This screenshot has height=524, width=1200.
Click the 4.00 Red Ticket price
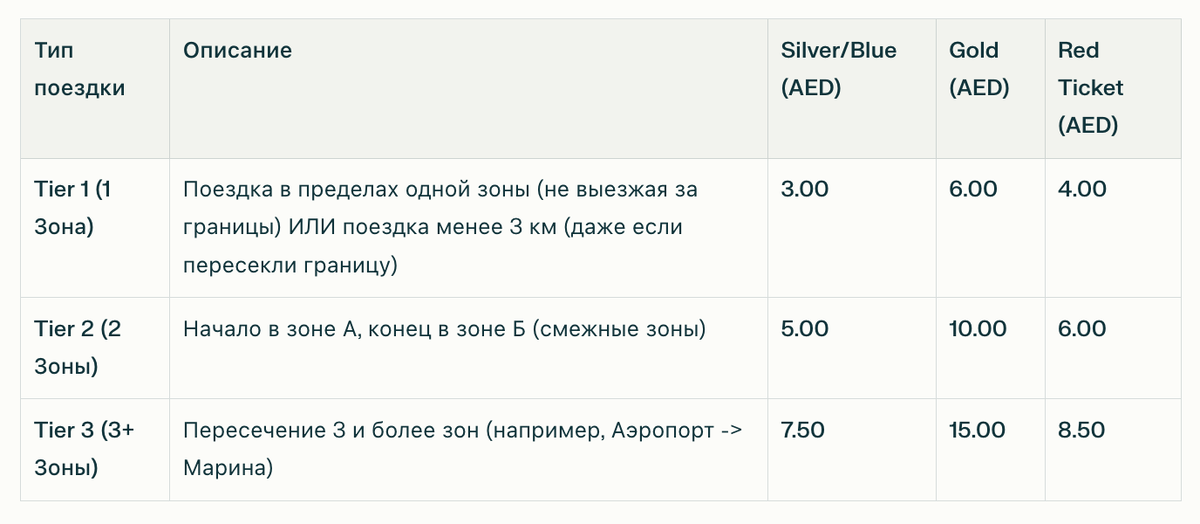click(x=1082, y=188)
